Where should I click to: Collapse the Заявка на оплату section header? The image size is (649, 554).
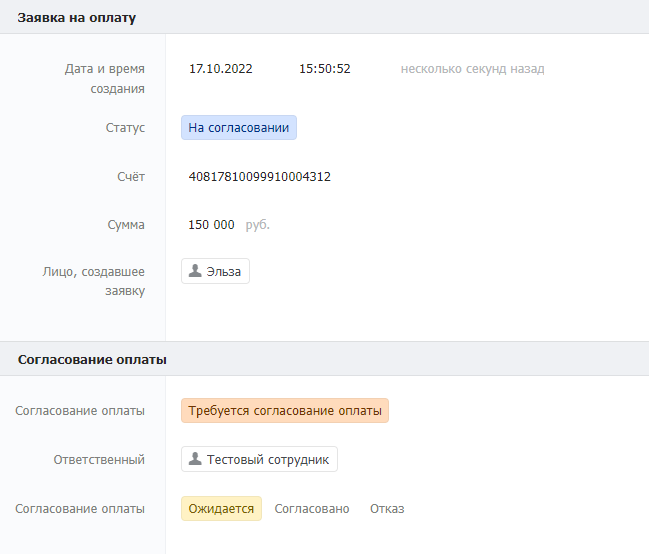point(77,17)
